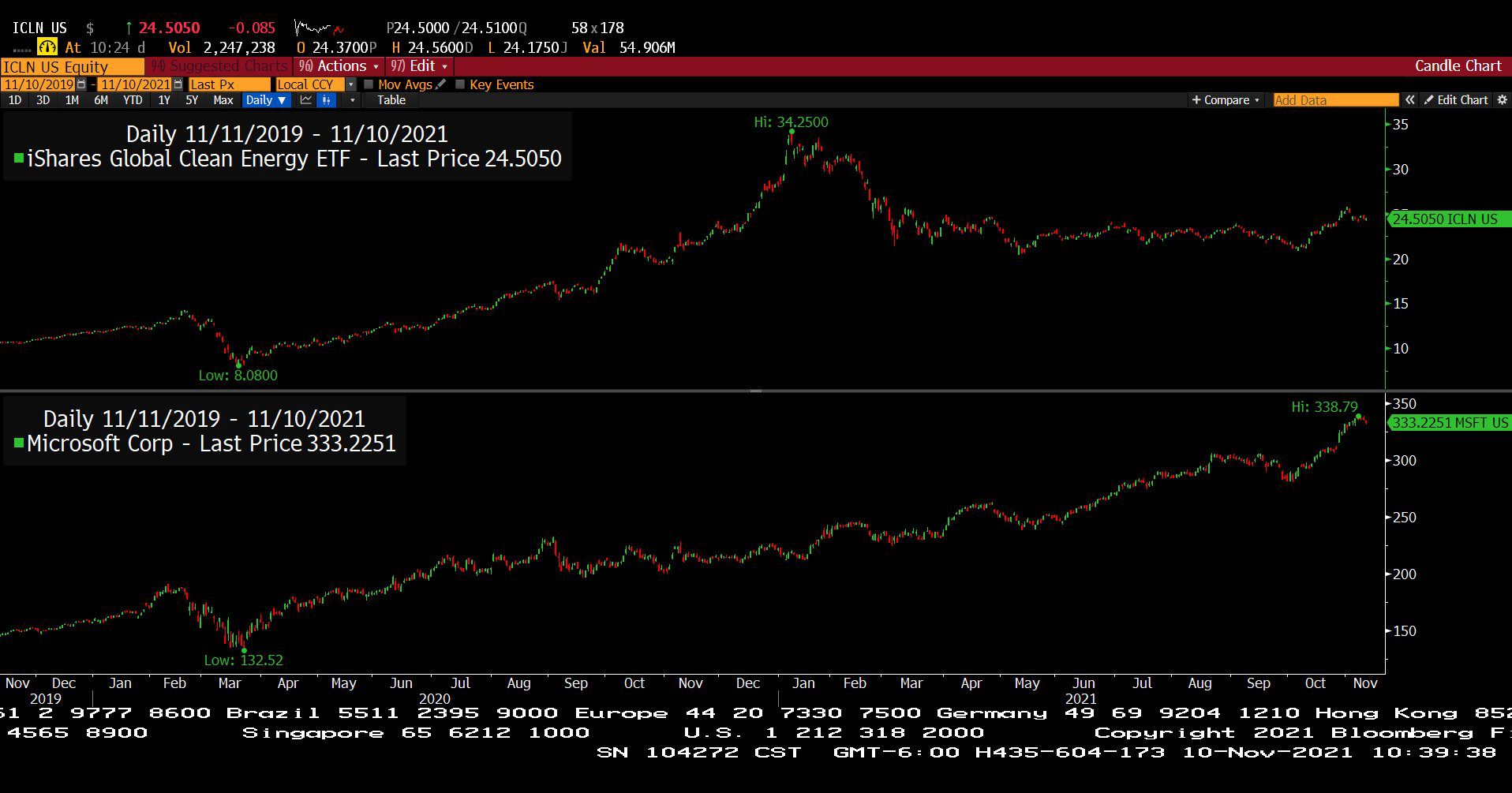Screen dimensions: 1512x793
Task: Select the 5Y time range
Action: (x=192, y=100)
